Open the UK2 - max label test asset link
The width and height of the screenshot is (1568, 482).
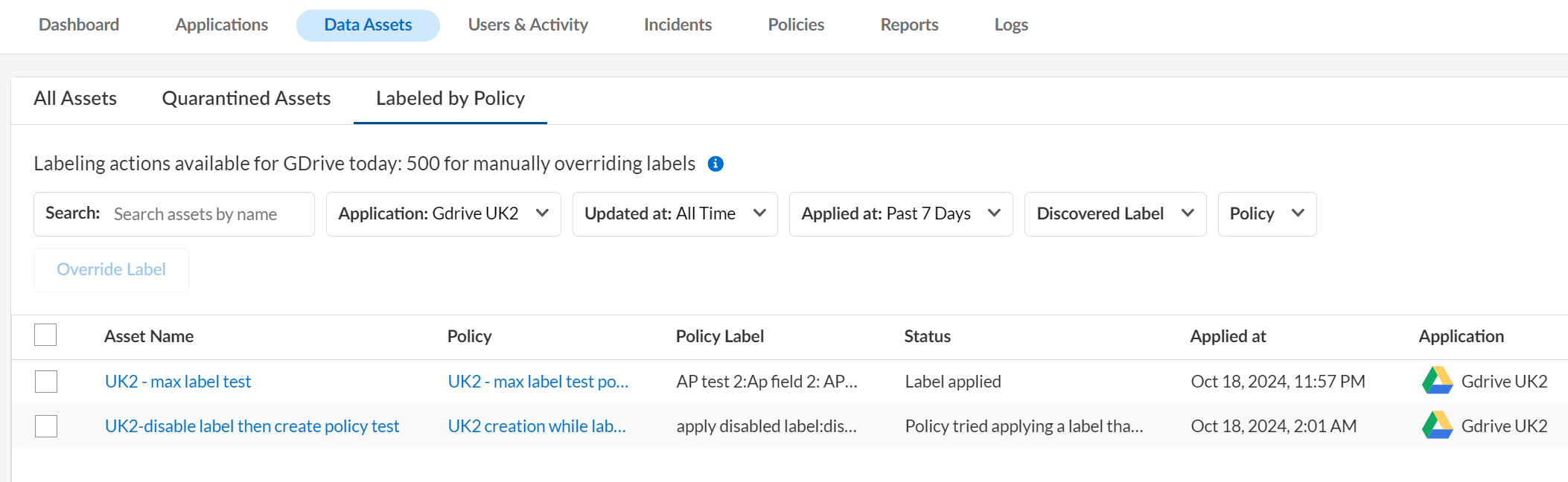(178, 382)
